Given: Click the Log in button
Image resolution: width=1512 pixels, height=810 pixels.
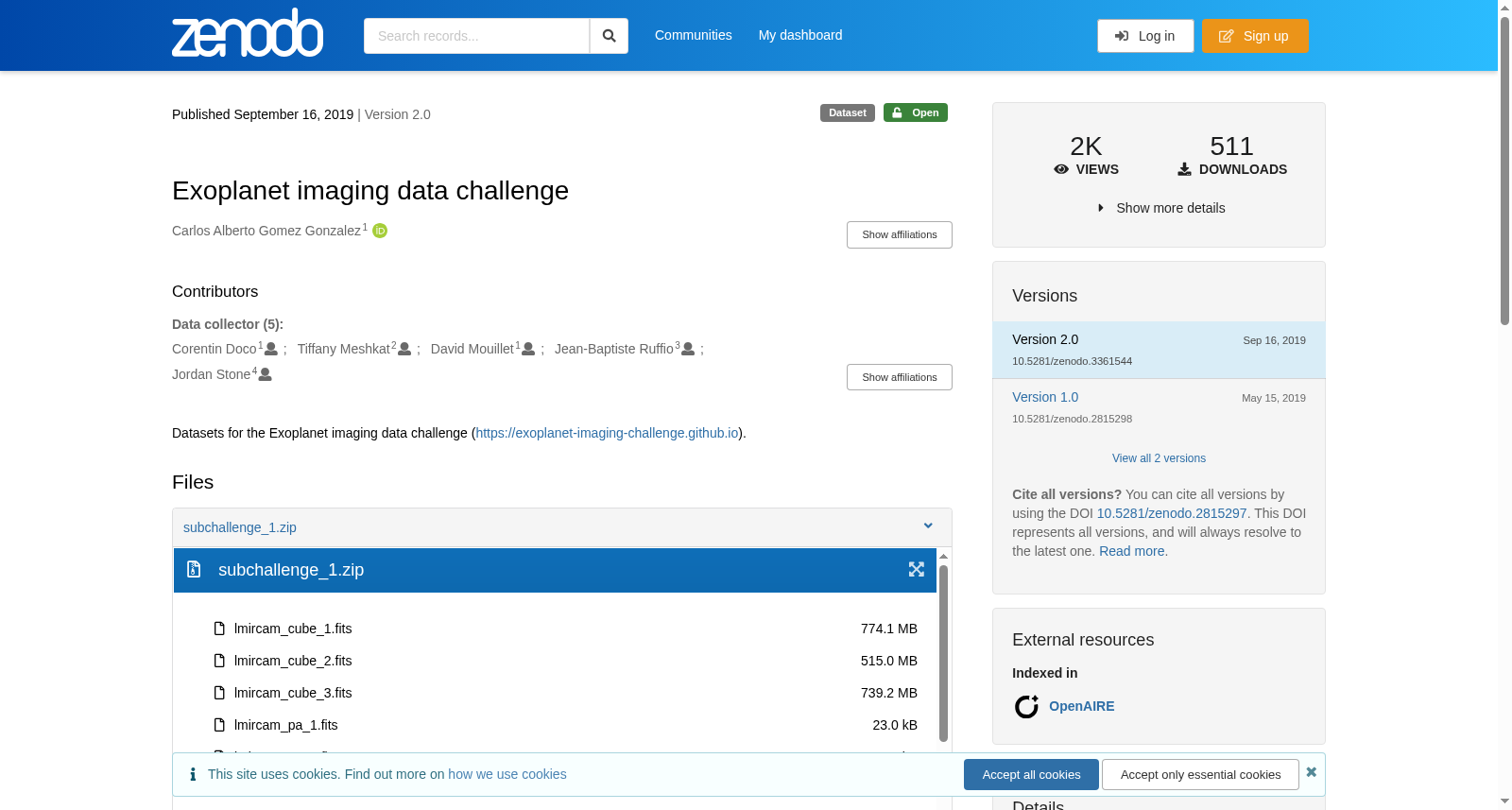Looking at the screenshot, I should point(1145,36).
